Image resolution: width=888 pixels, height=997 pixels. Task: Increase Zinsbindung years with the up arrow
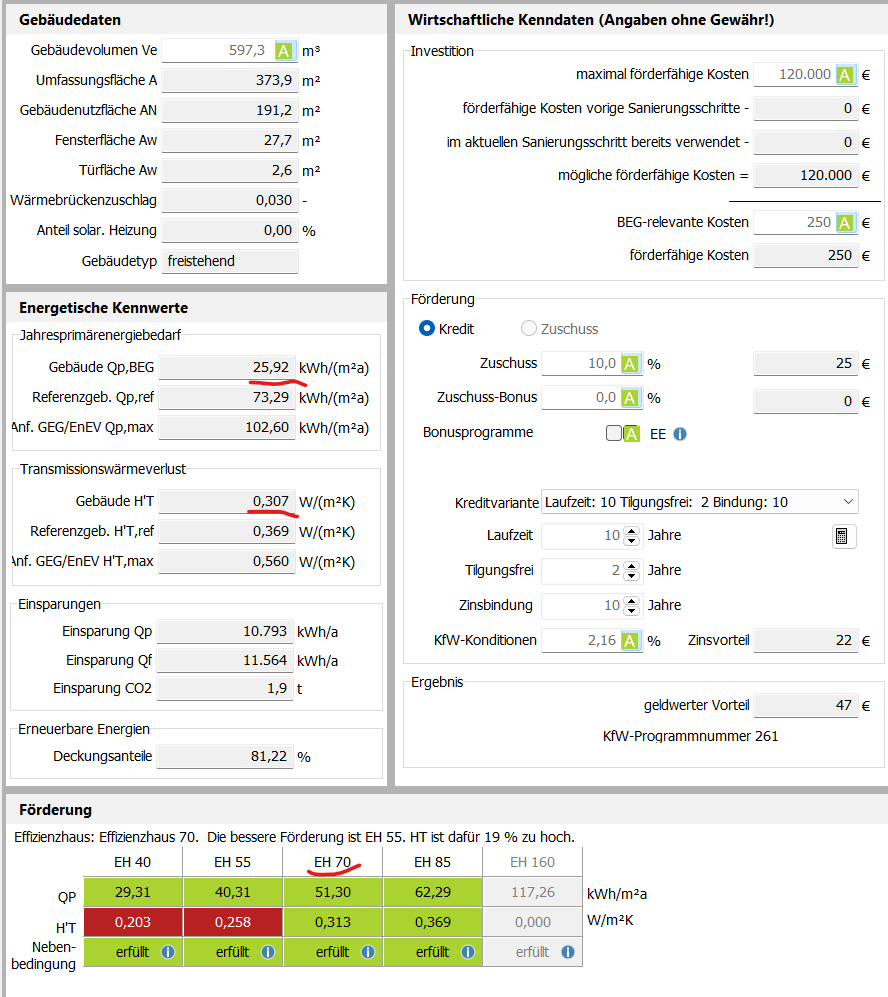(631, 601)
